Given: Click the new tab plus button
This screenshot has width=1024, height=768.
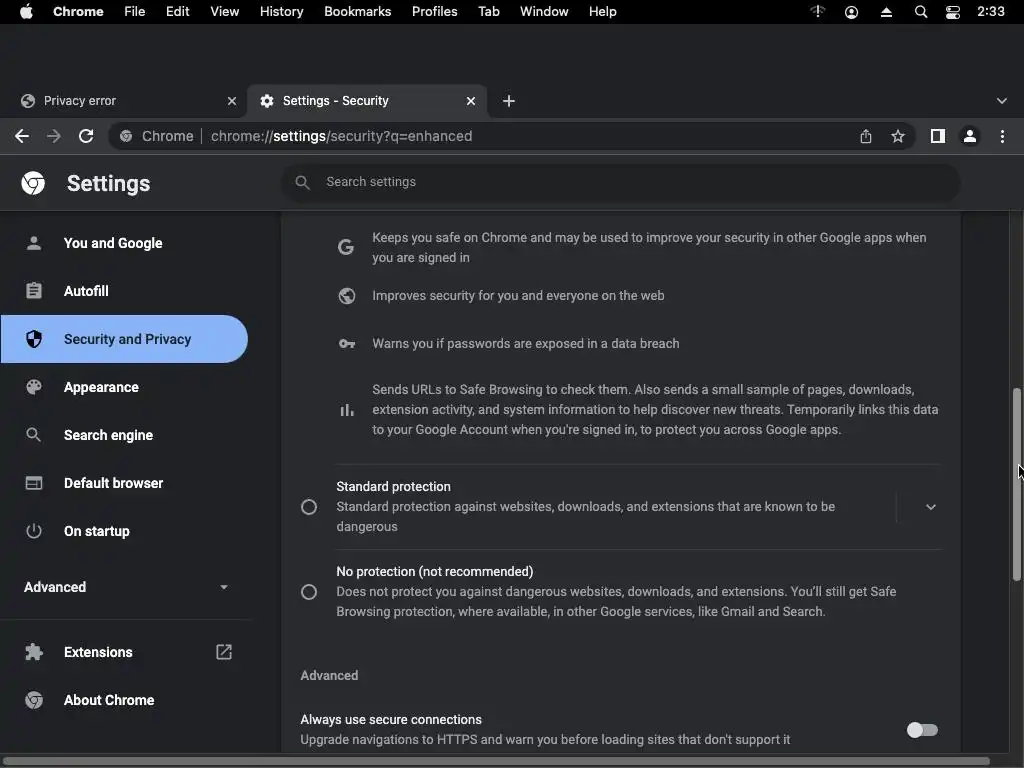Looking at the screenshot, I should click(x=509, y=101).
